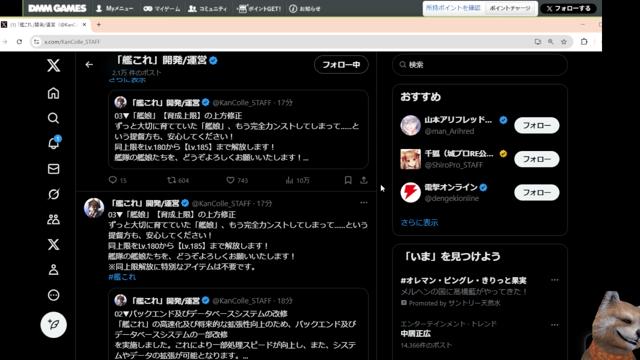Click the さらに表示 link under recommendations
The width and height of the screenshot is (640, 360).
[x=419, y=222]
